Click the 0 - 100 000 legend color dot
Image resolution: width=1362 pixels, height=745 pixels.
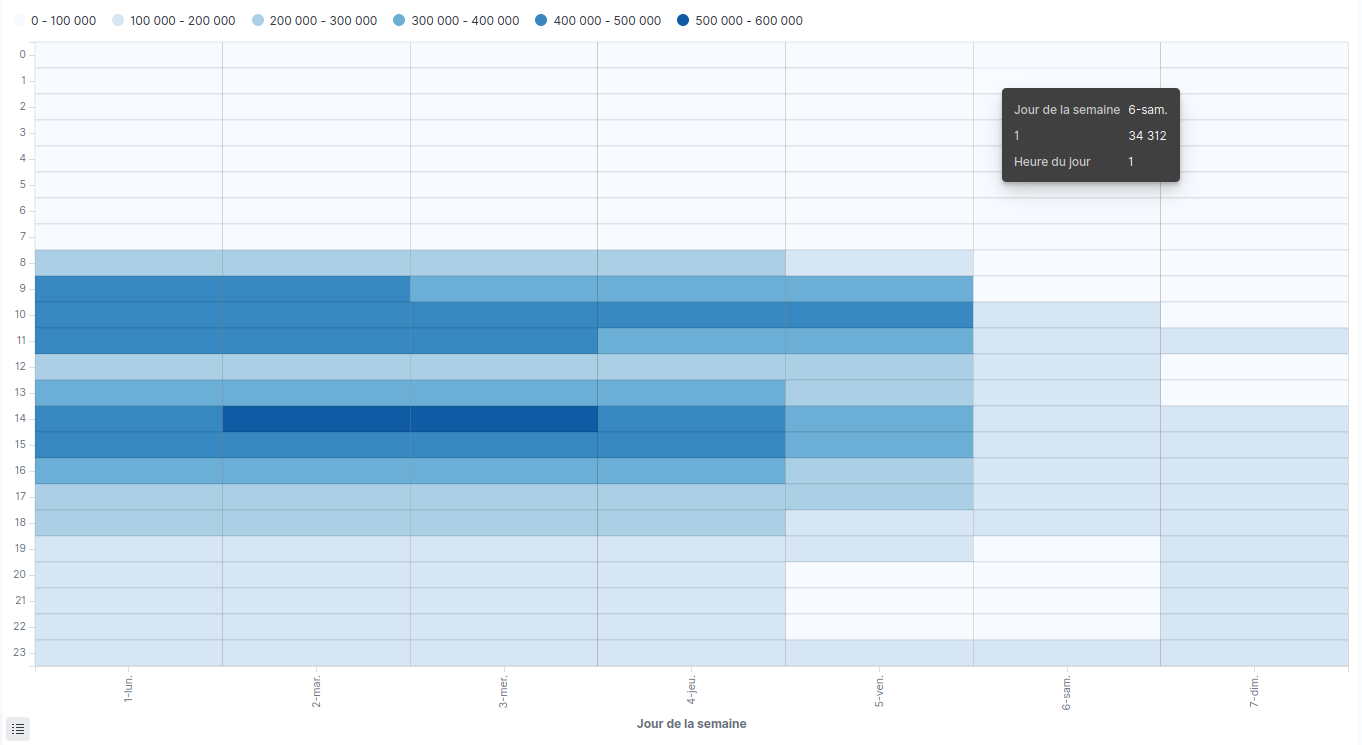(20, 21)
